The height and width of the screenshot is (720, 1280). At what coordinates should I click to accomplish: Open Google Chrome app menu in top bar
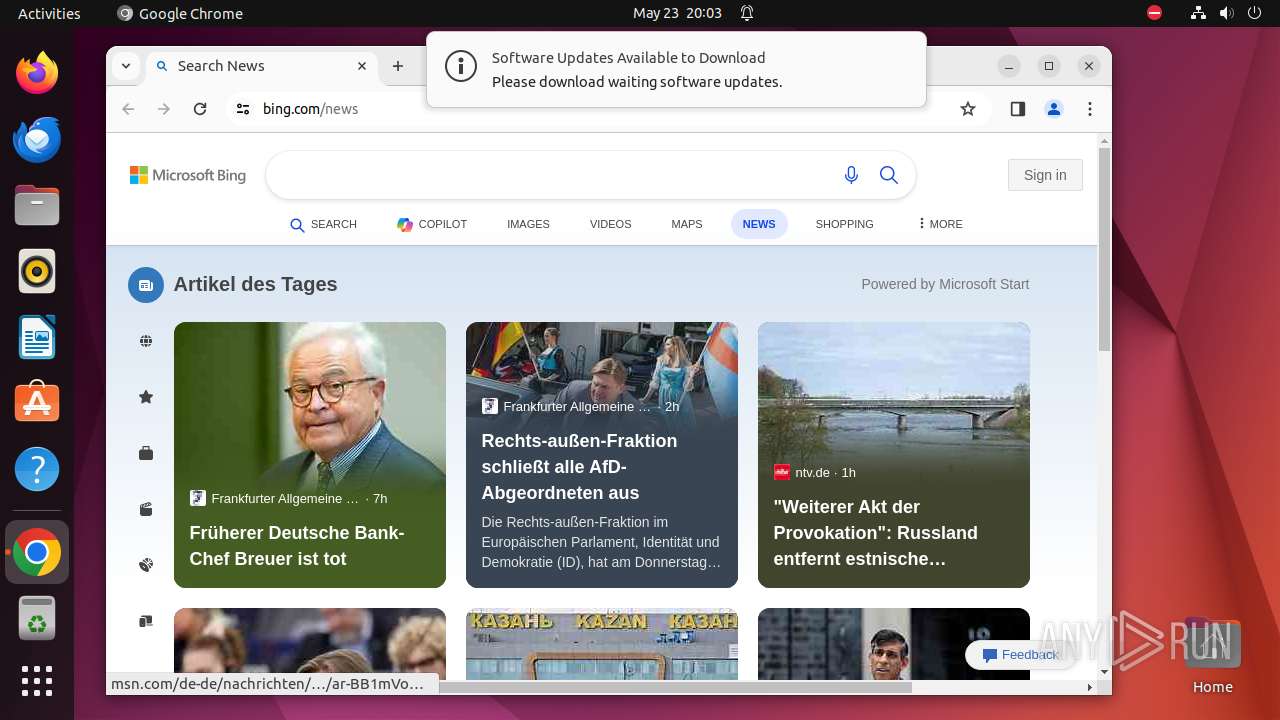tap(180, 13)
